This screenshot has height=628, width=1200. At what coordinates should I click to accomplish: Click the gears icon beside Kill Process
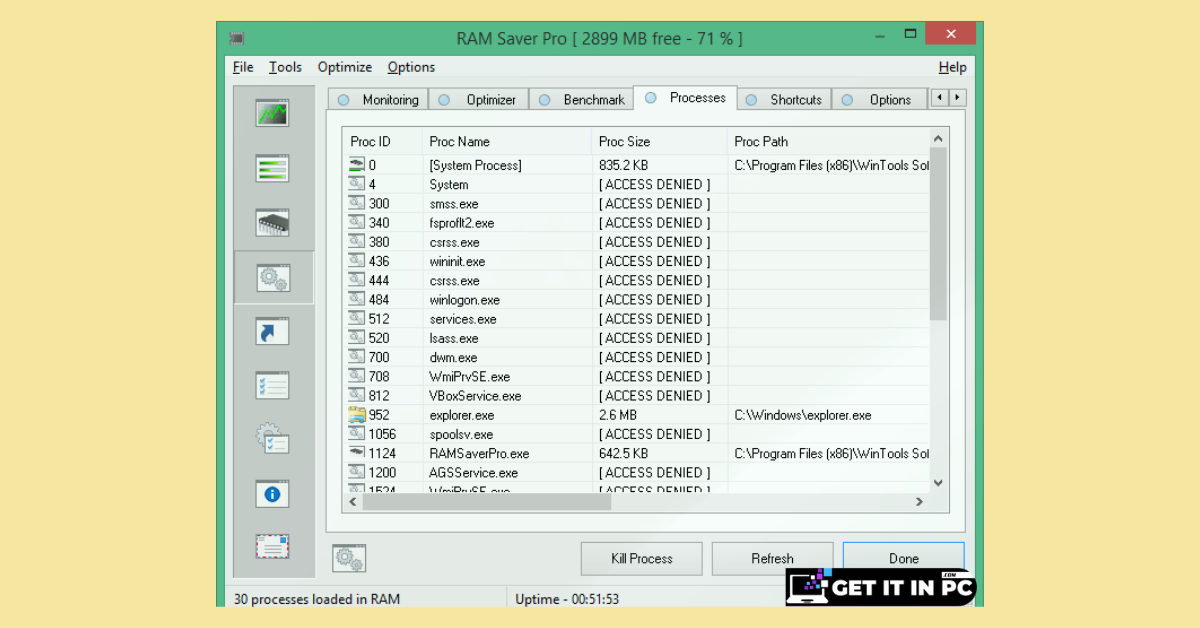point(349,558)
